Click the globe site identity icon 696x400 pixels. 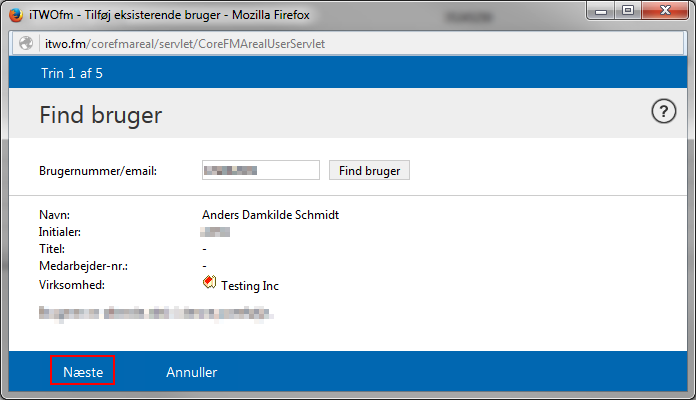[23, 44]
